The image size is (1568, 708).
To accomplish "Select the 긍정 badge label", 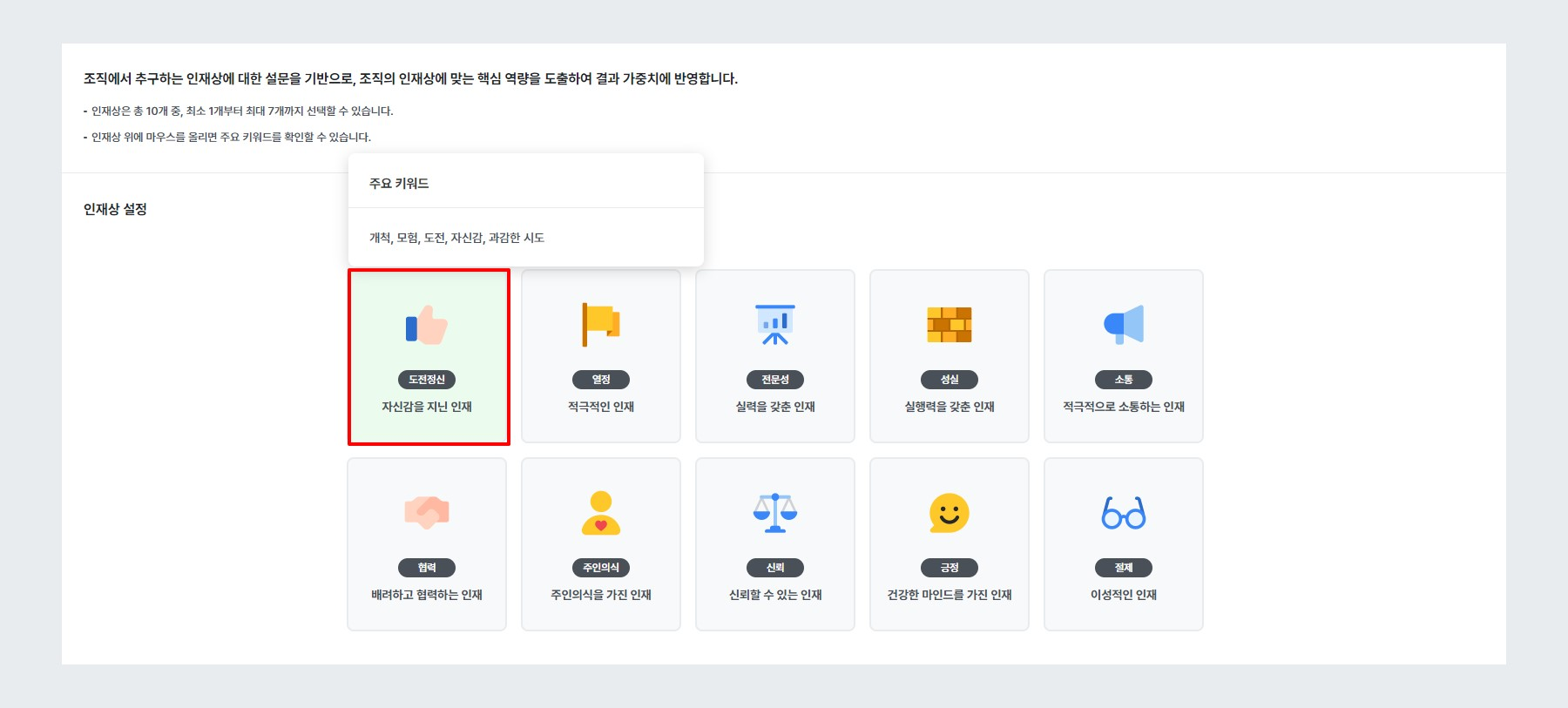I will coord(950,568).
